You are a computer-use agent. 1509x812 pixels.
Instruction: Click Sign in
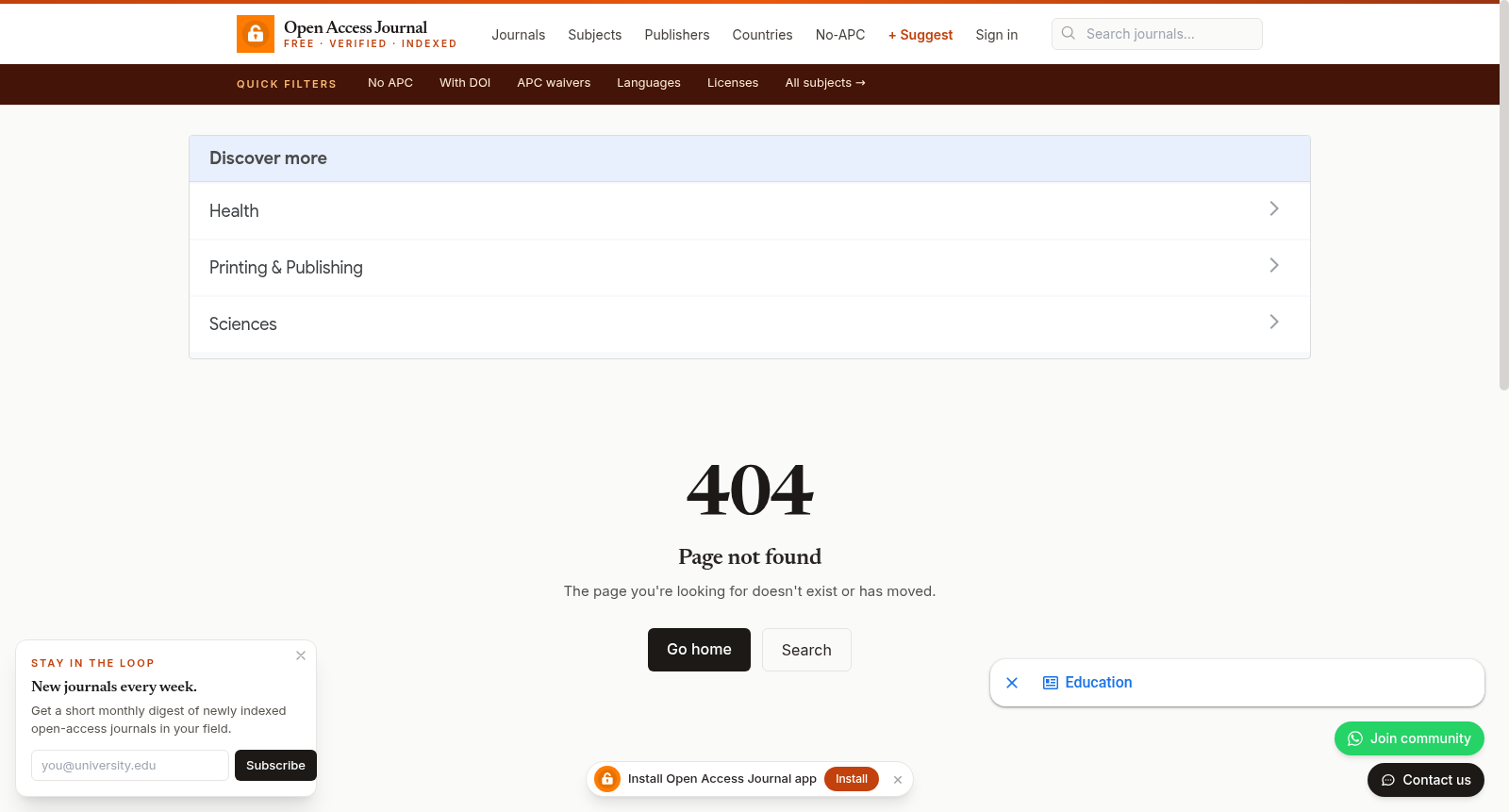coord(996,35)
